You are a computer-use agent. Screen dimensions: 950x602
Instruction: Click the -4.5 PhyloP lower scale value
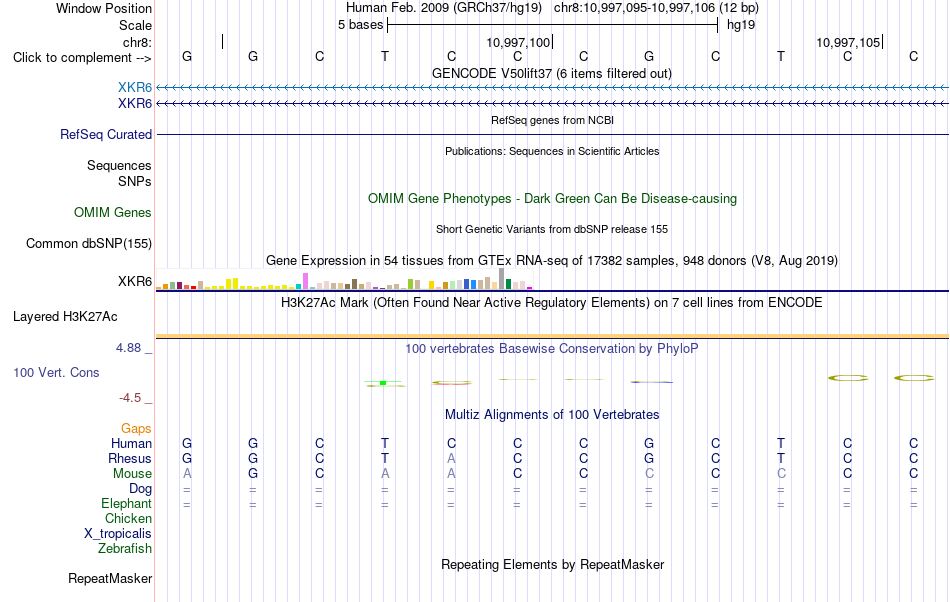130,397
